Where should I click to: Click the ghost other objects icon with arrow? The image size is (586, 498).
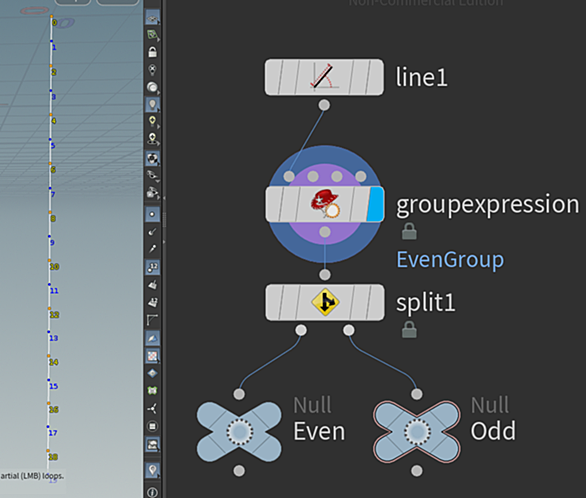(x=152, y=193)
